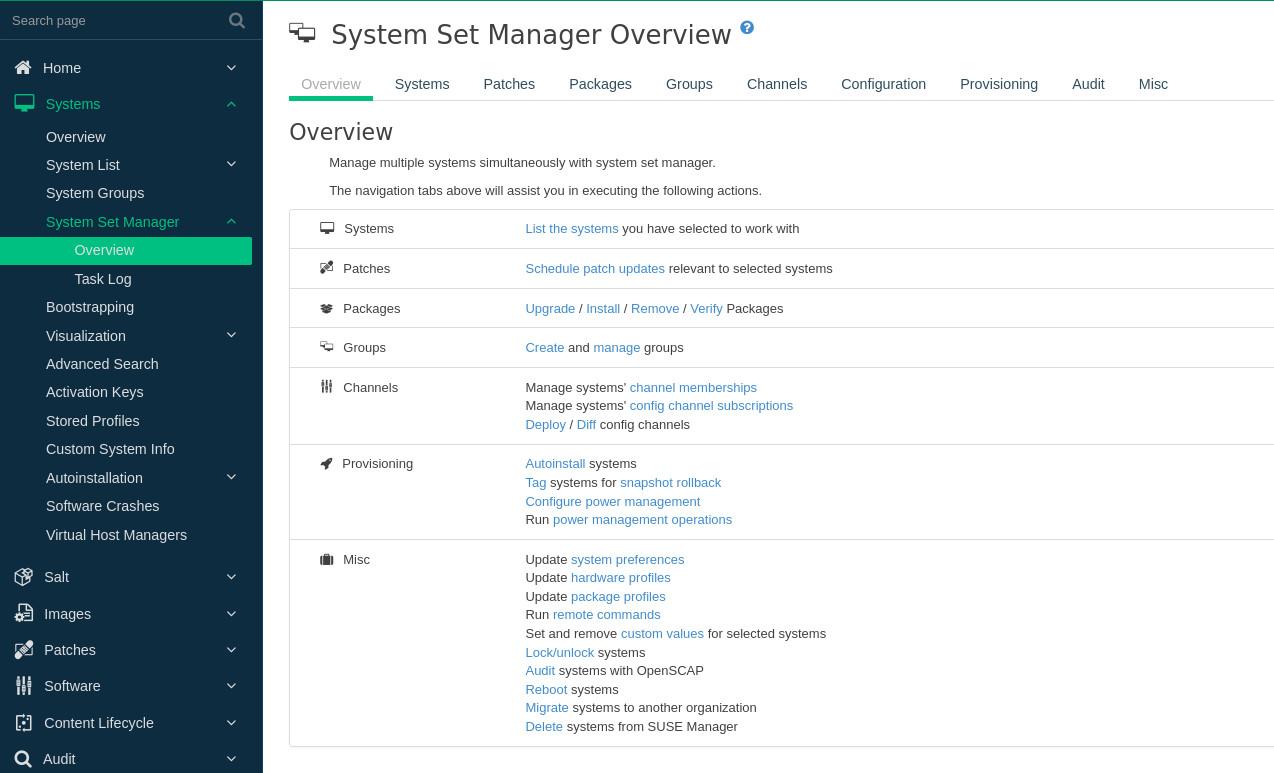
Task: Follow the 'Schedule patch updates' link
Action: click(595, 268)
